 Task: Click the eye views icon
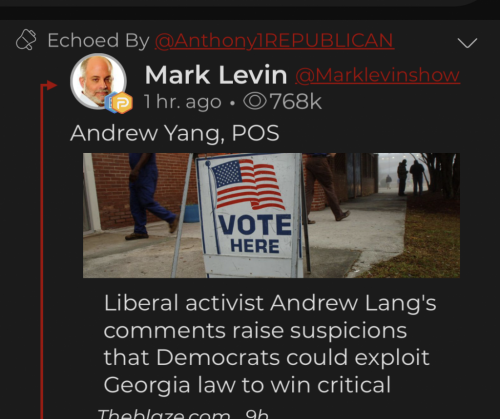coord(255,101)
